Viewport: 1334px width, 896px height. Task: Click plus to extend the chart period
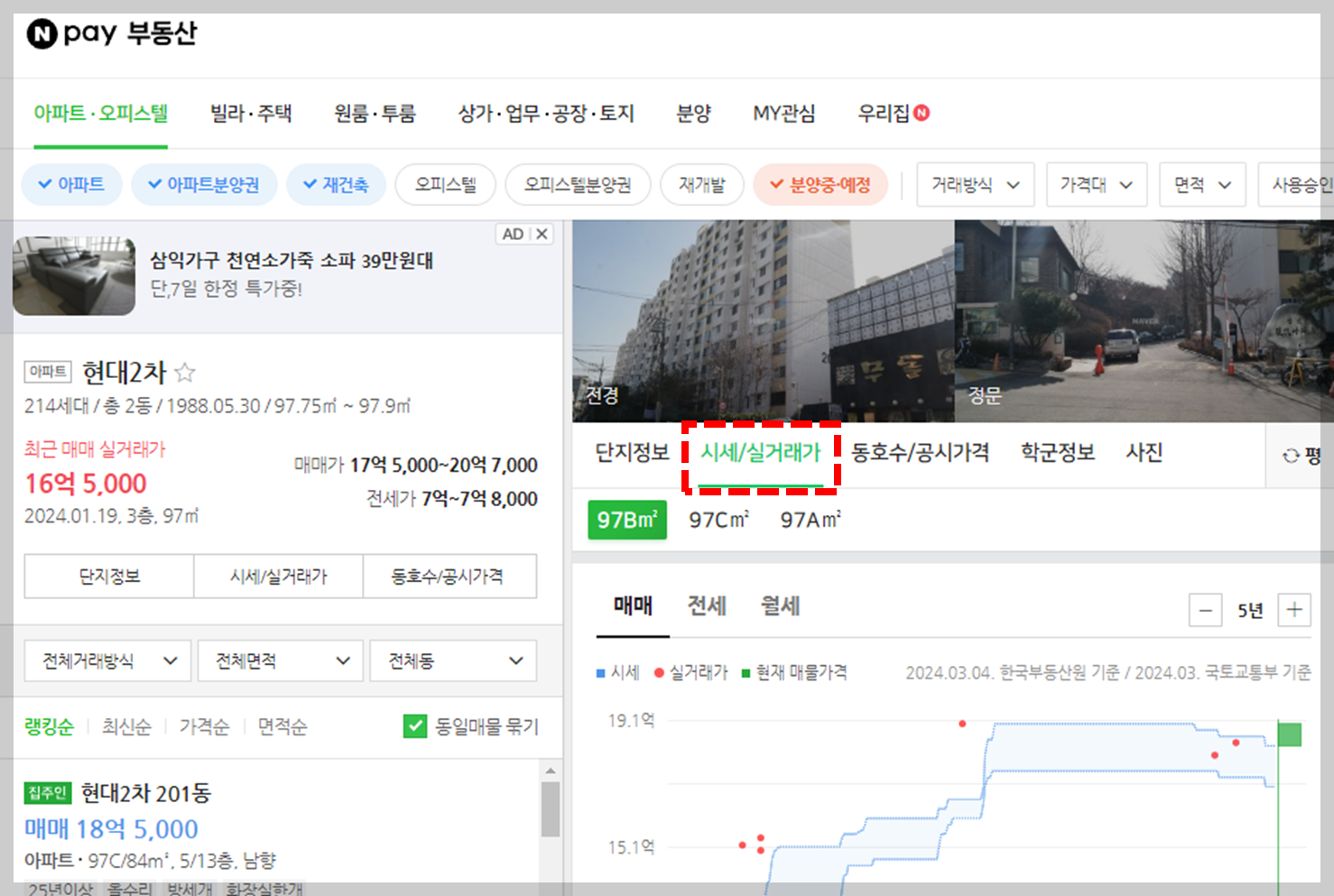[1294, 610]
